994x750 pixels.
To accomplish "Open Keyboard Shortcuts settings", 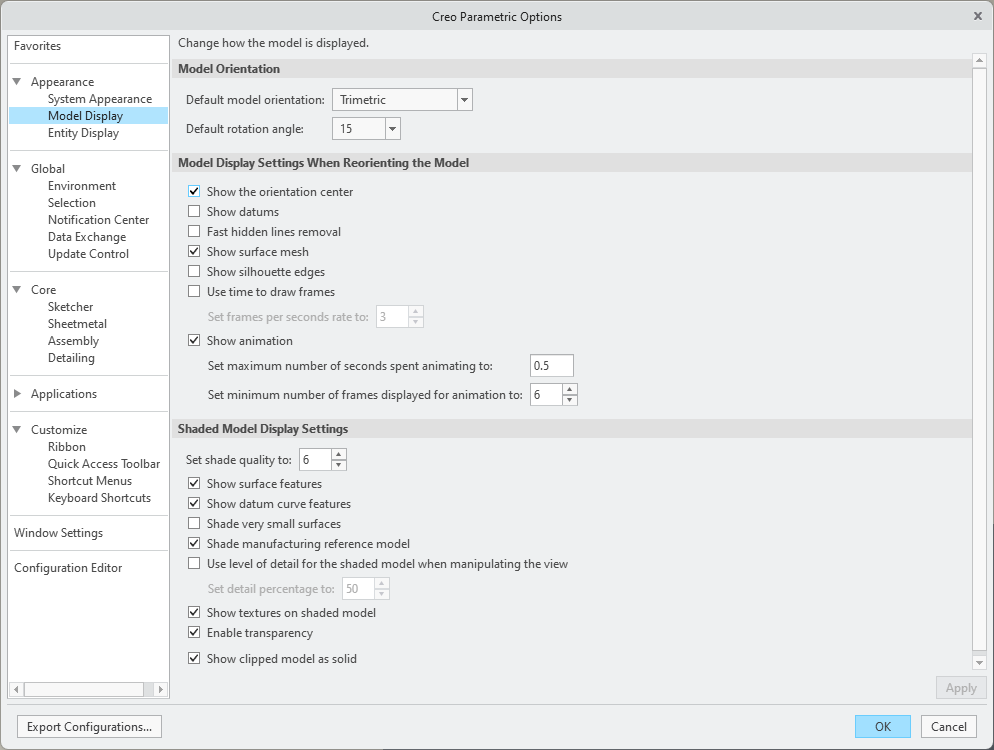I will (99, 498).
